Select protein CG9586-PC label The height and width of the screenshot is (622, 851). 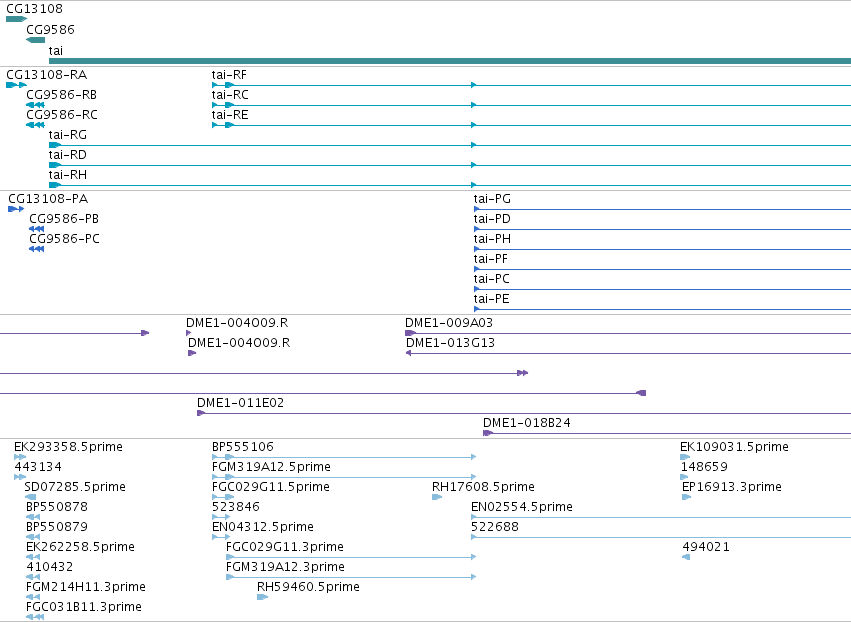click(65, 239)
